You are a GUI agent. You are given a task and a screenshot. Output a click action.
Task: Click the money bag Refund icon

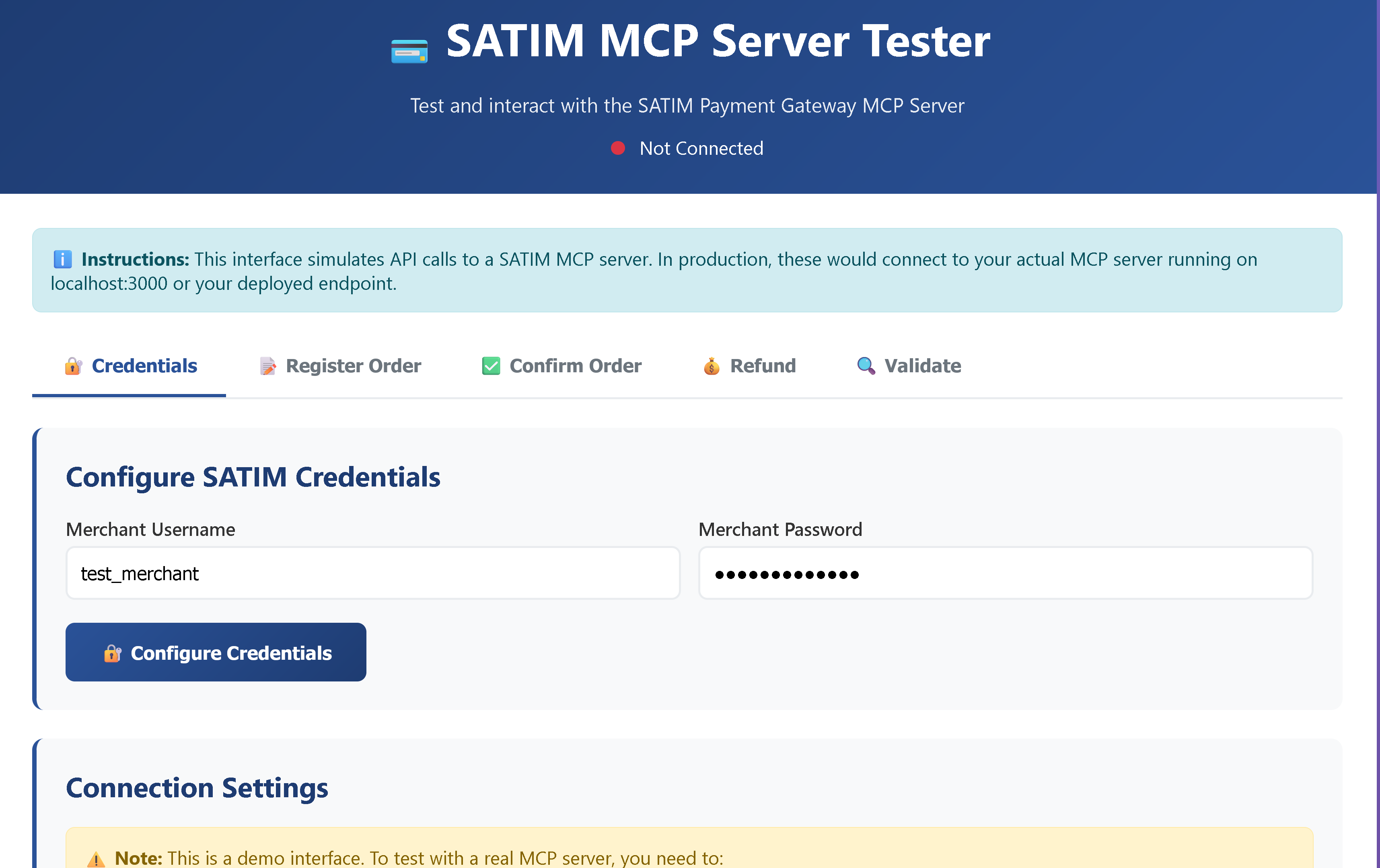click(x=711, y=365)
